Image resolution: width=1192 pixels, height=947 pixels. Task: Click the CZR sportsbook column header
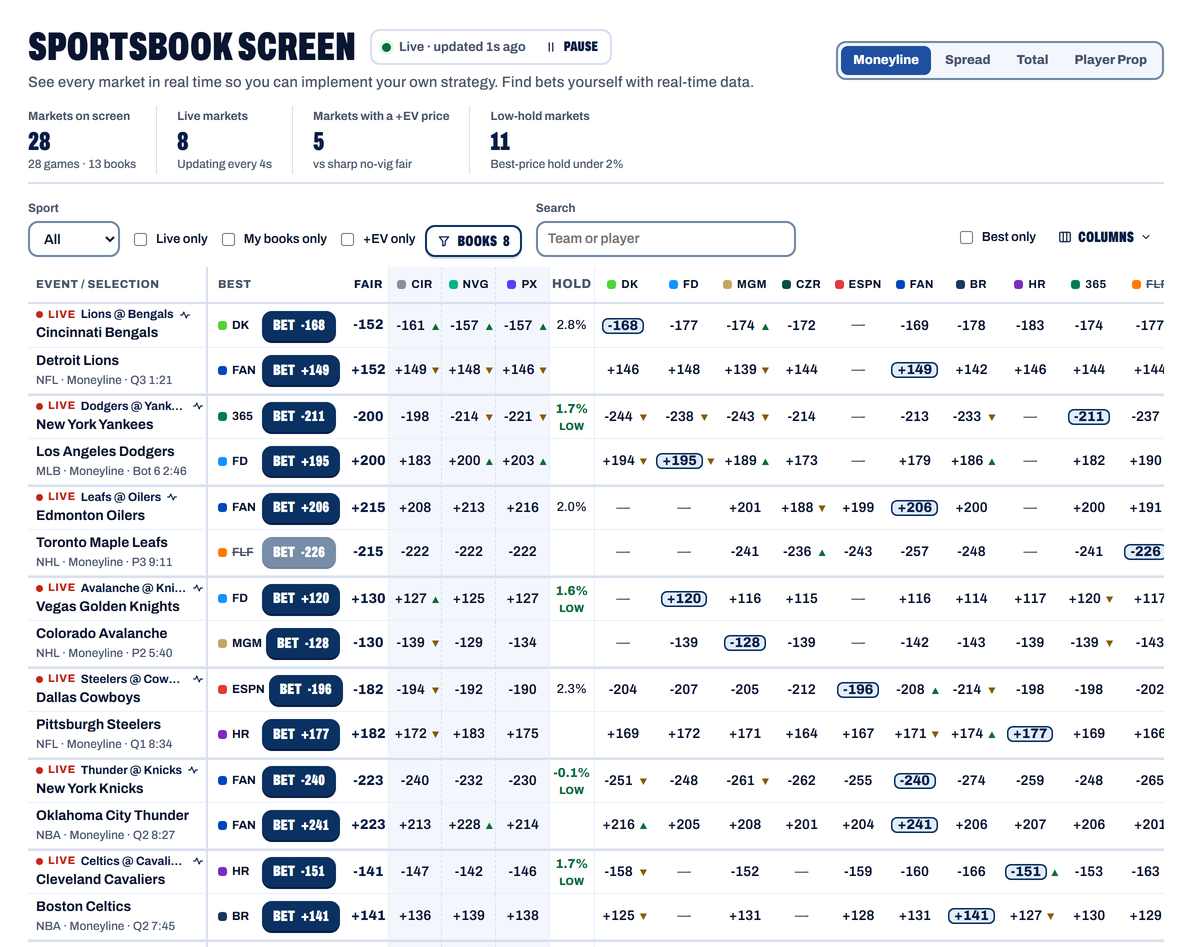(x=801, y=284)
